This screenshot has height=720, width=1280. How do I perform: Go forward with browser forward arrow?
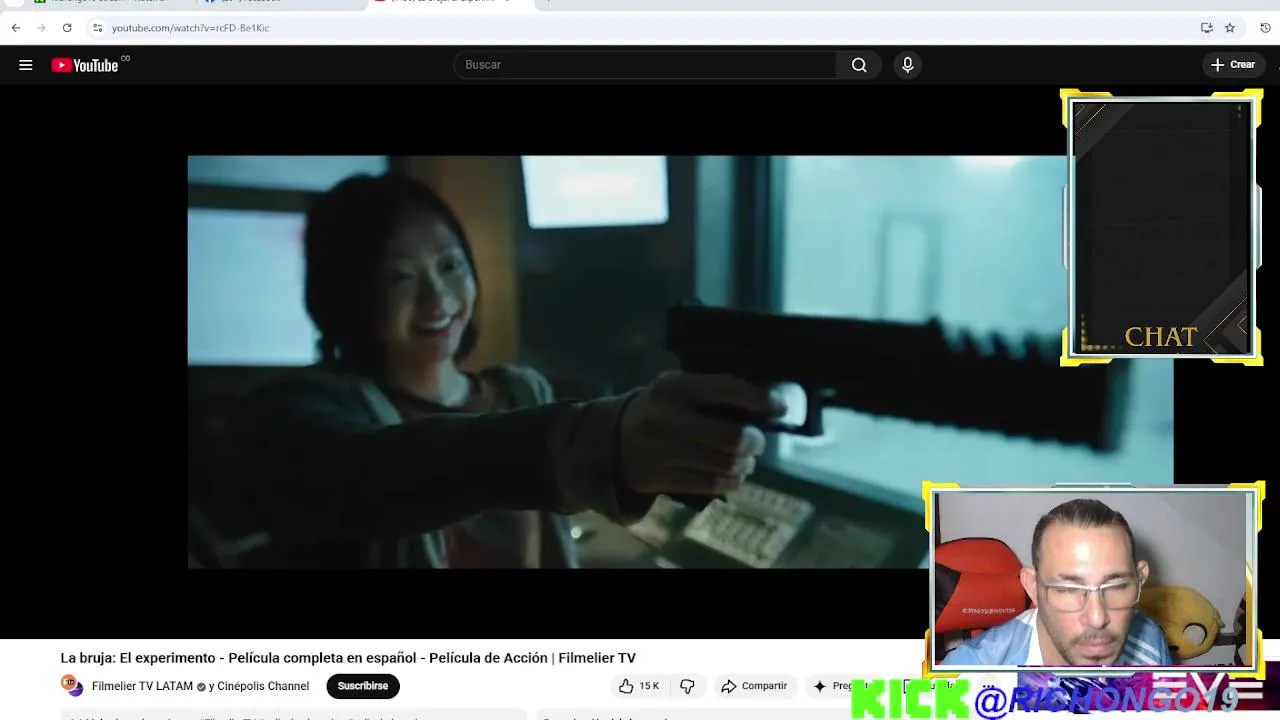[x=41, y=28]
